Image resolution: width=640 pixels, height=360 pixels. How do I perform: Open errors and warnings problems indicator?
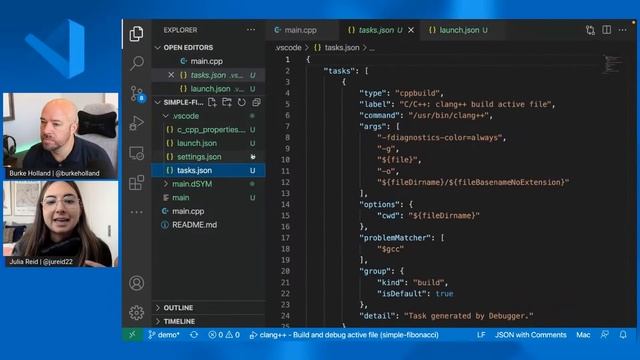coord(224,335)
